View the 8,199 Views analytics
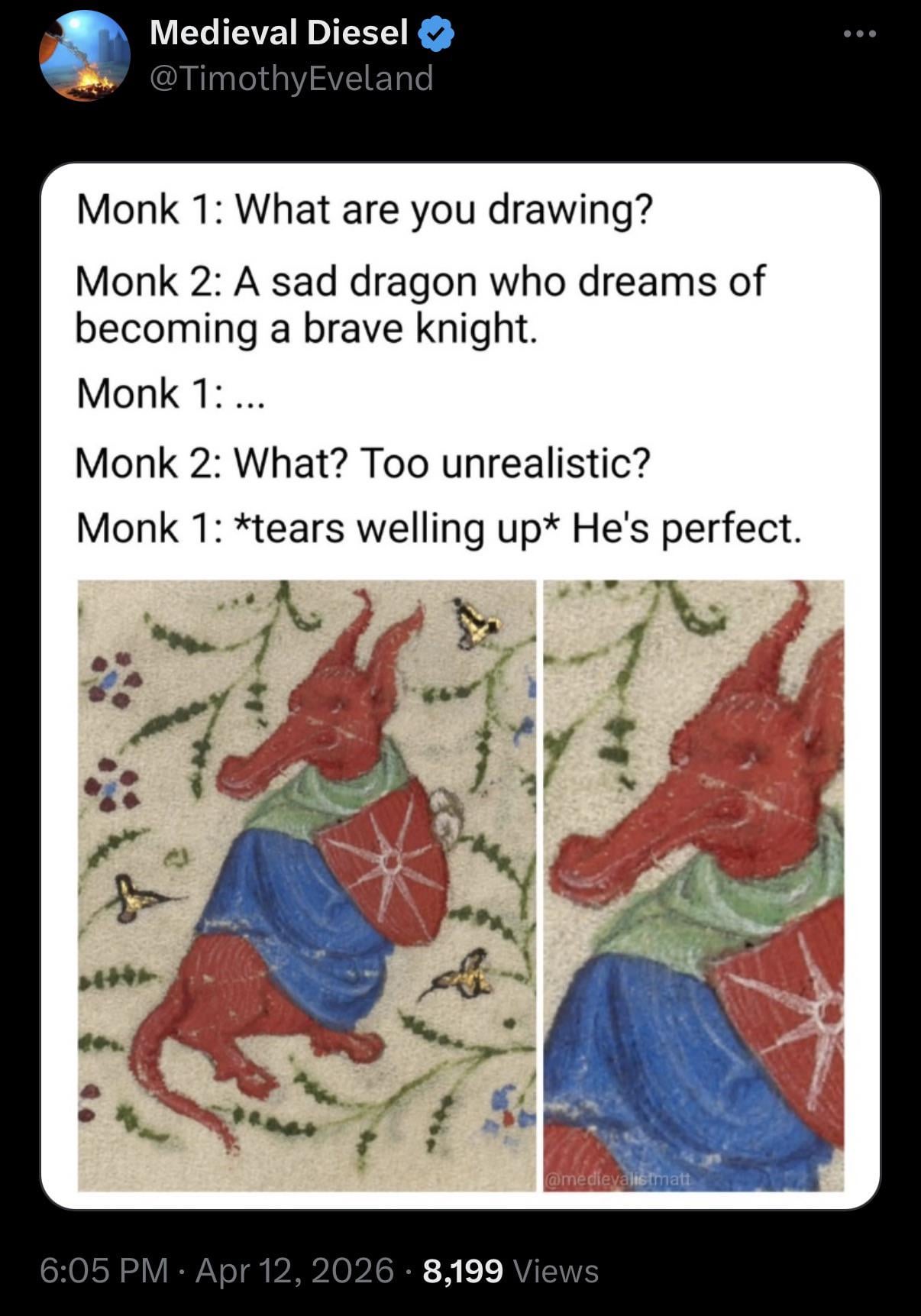 pos(510,1271)
